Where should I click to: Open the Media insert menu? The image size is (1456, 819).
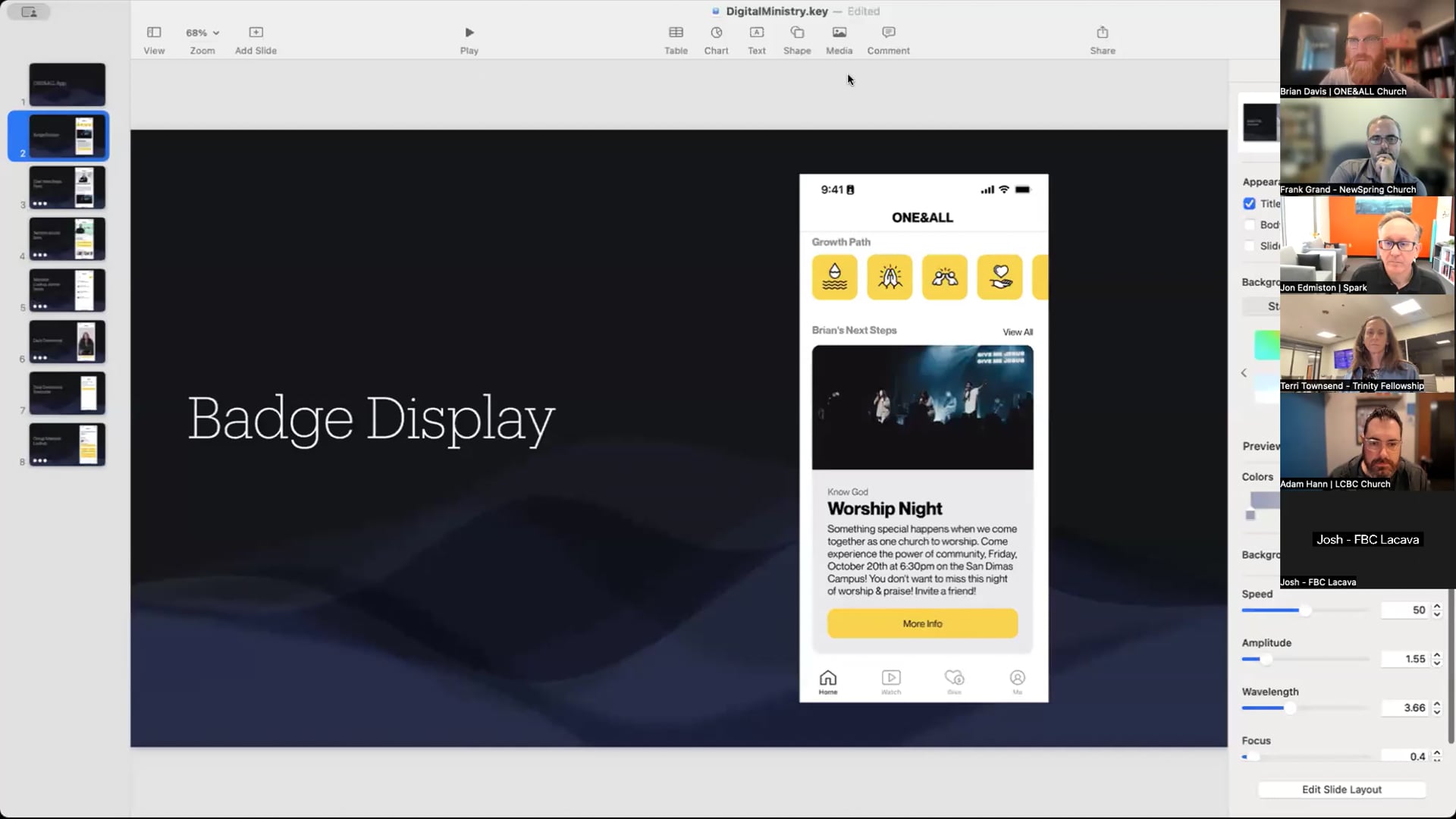(839, 40)
